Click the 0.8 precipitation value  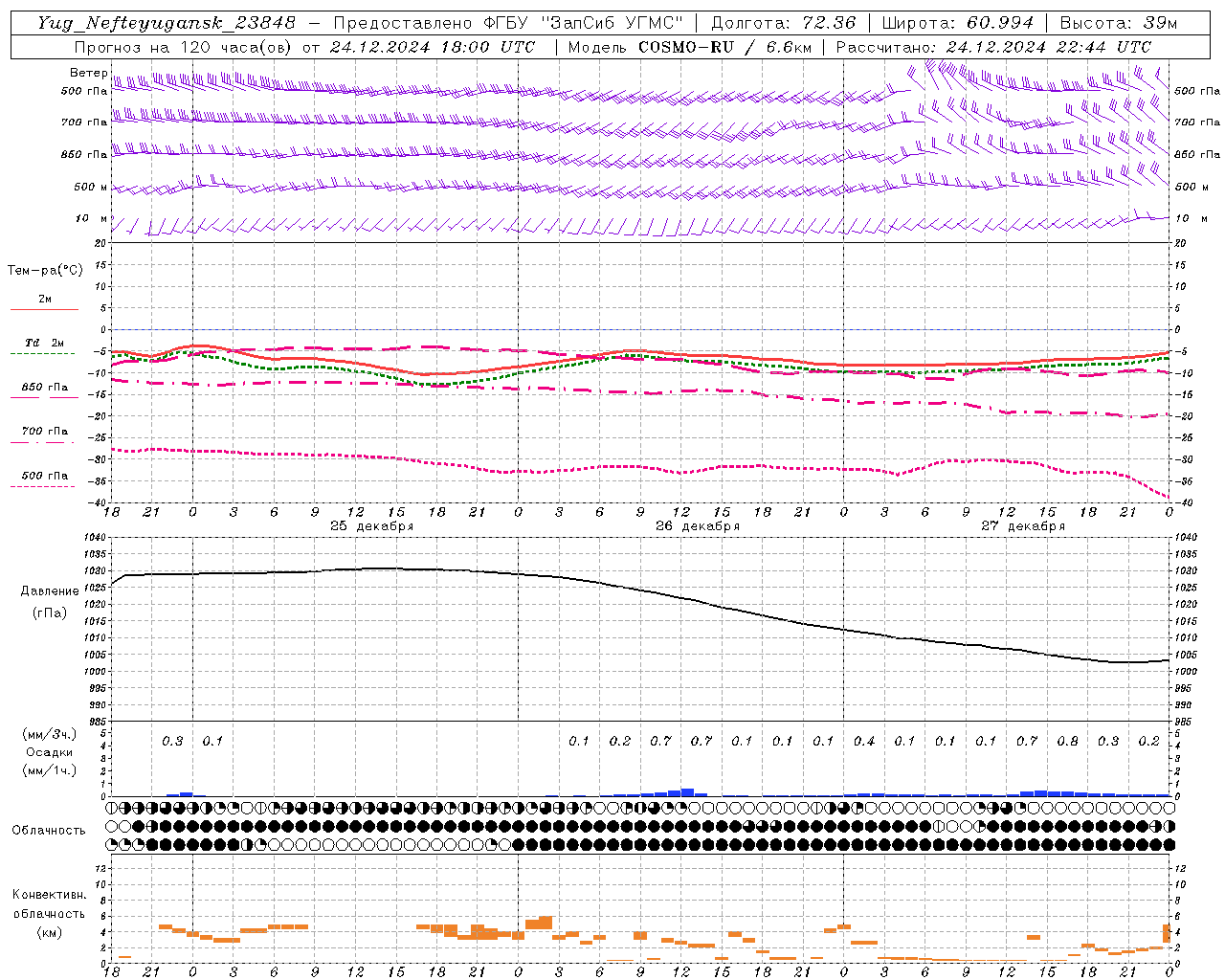[1067, 741]
